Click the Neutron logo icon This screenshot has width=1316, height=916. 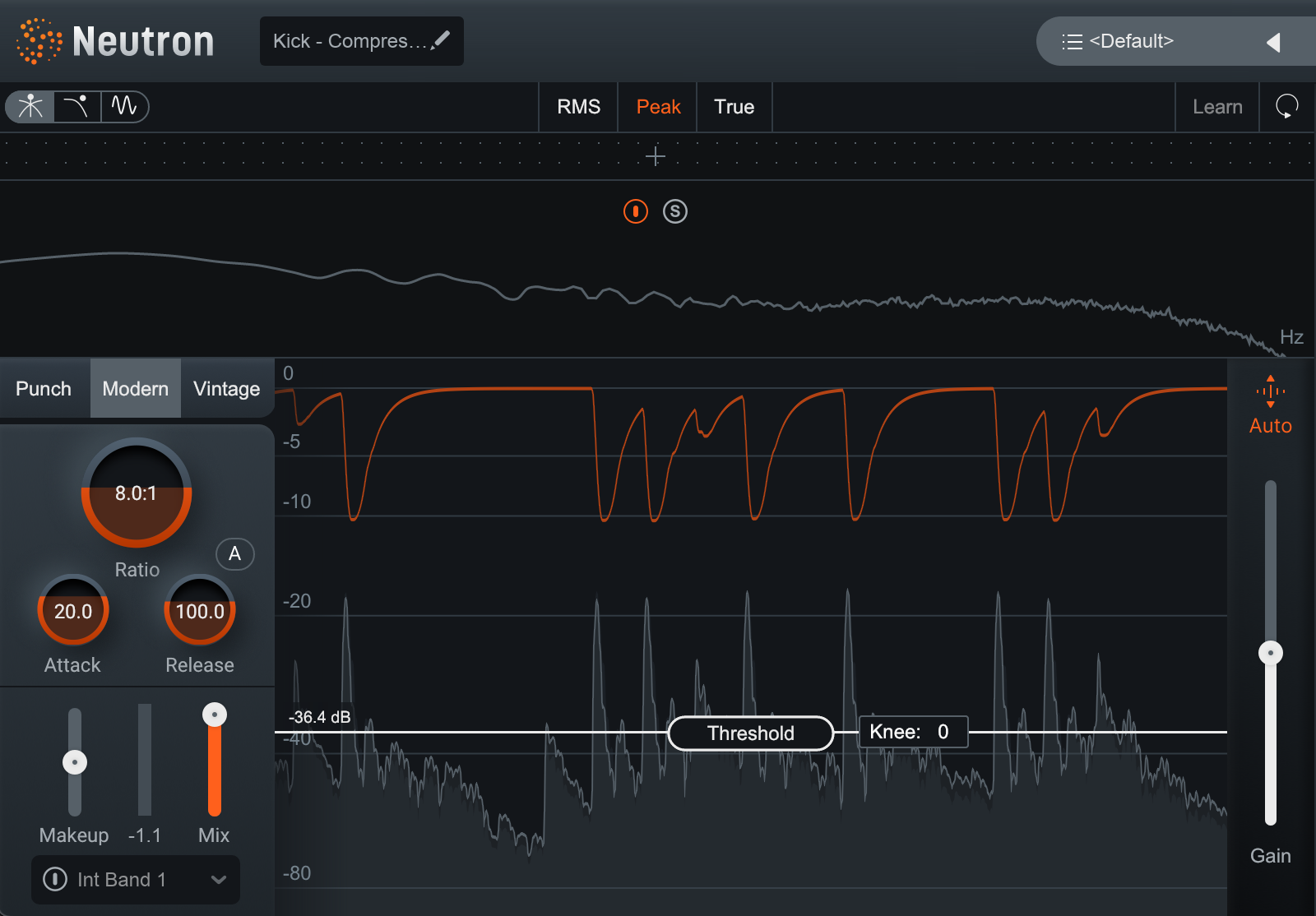pyautogui.click(x=39, y=41)
